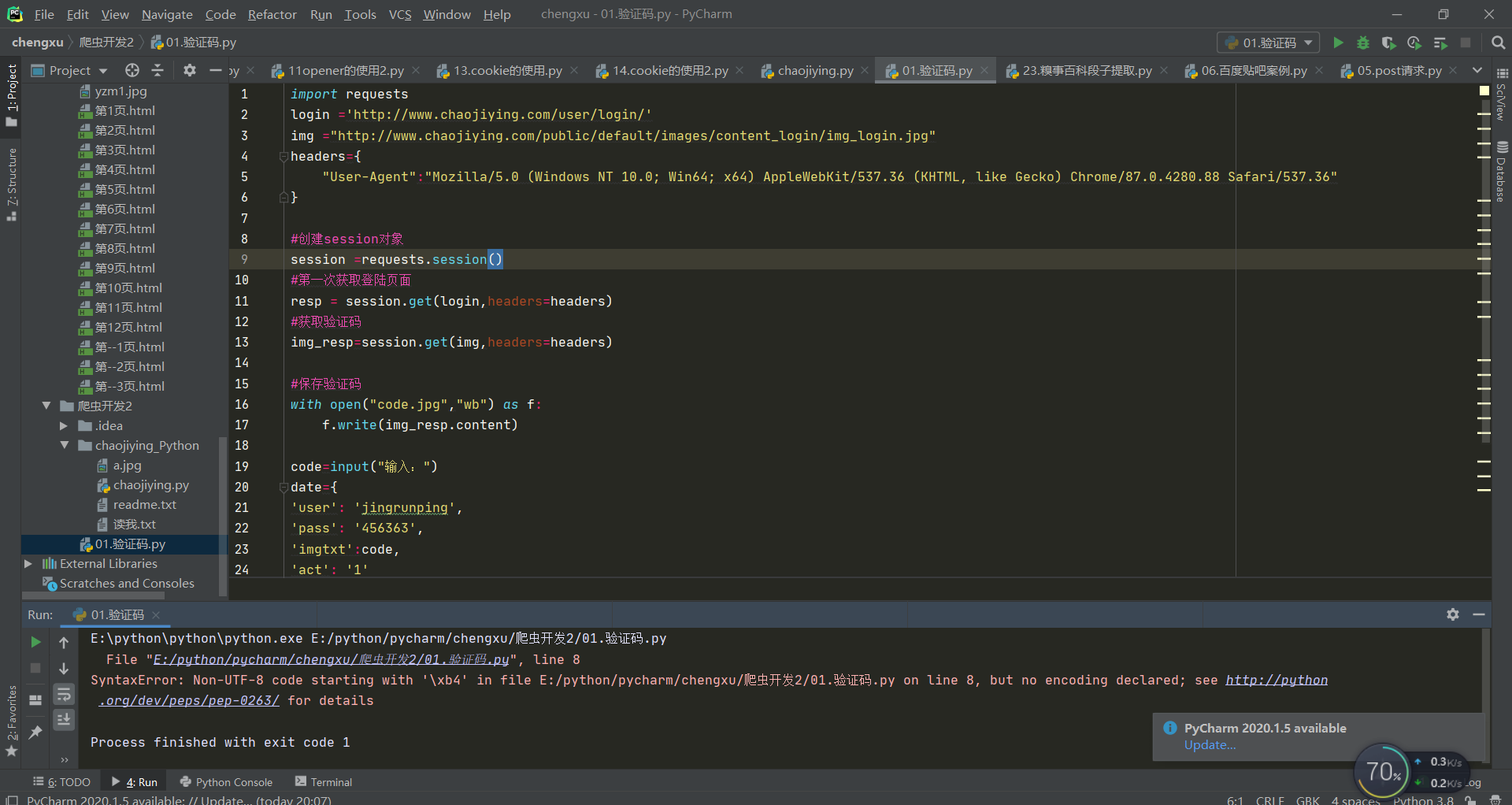Open the Refactor menu

coord(272,14)
